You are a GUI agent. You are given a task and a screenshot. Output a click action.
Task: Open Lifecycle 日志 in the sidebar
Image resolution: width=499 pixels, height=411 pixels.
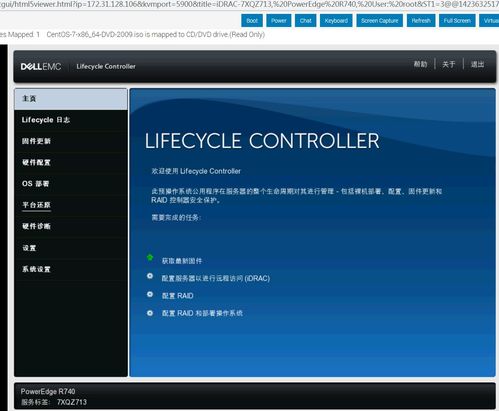[71, 120]
